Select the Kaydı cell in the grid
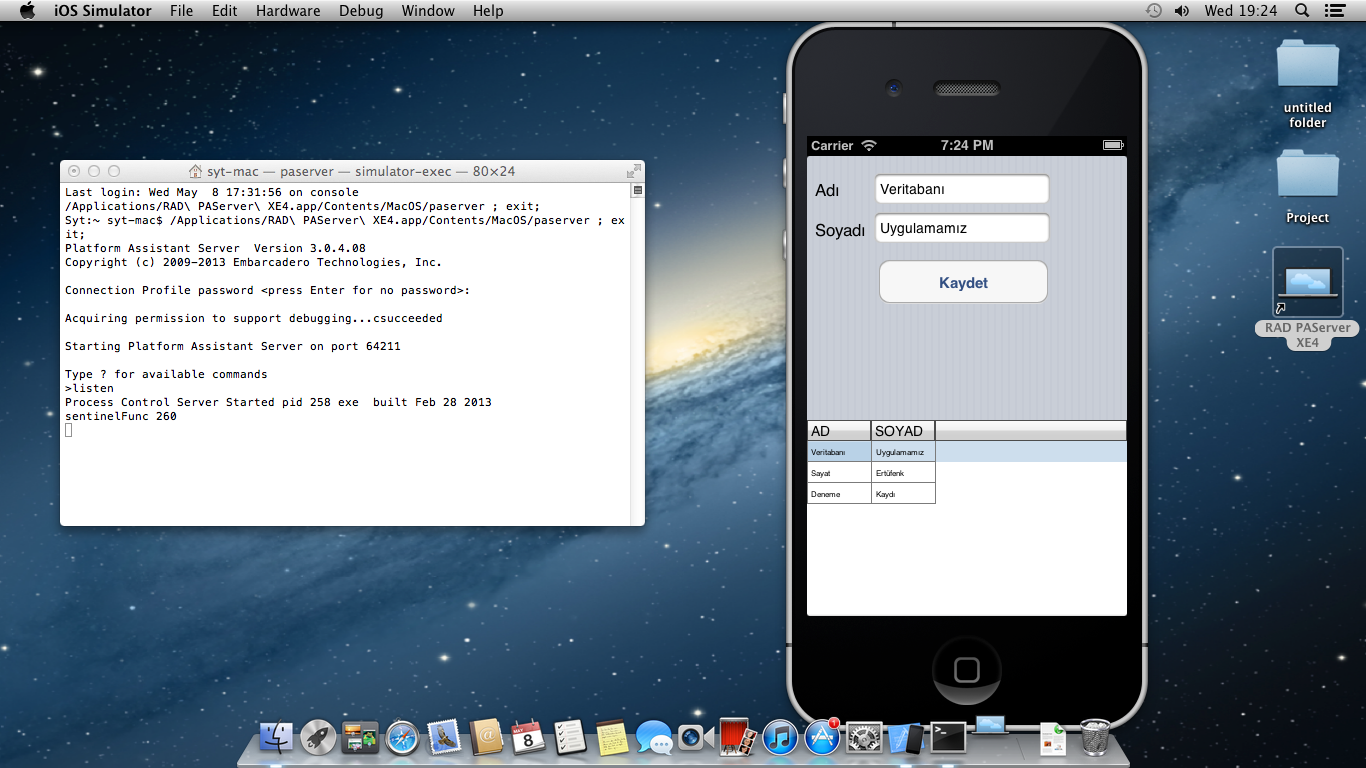 [903, 494]
